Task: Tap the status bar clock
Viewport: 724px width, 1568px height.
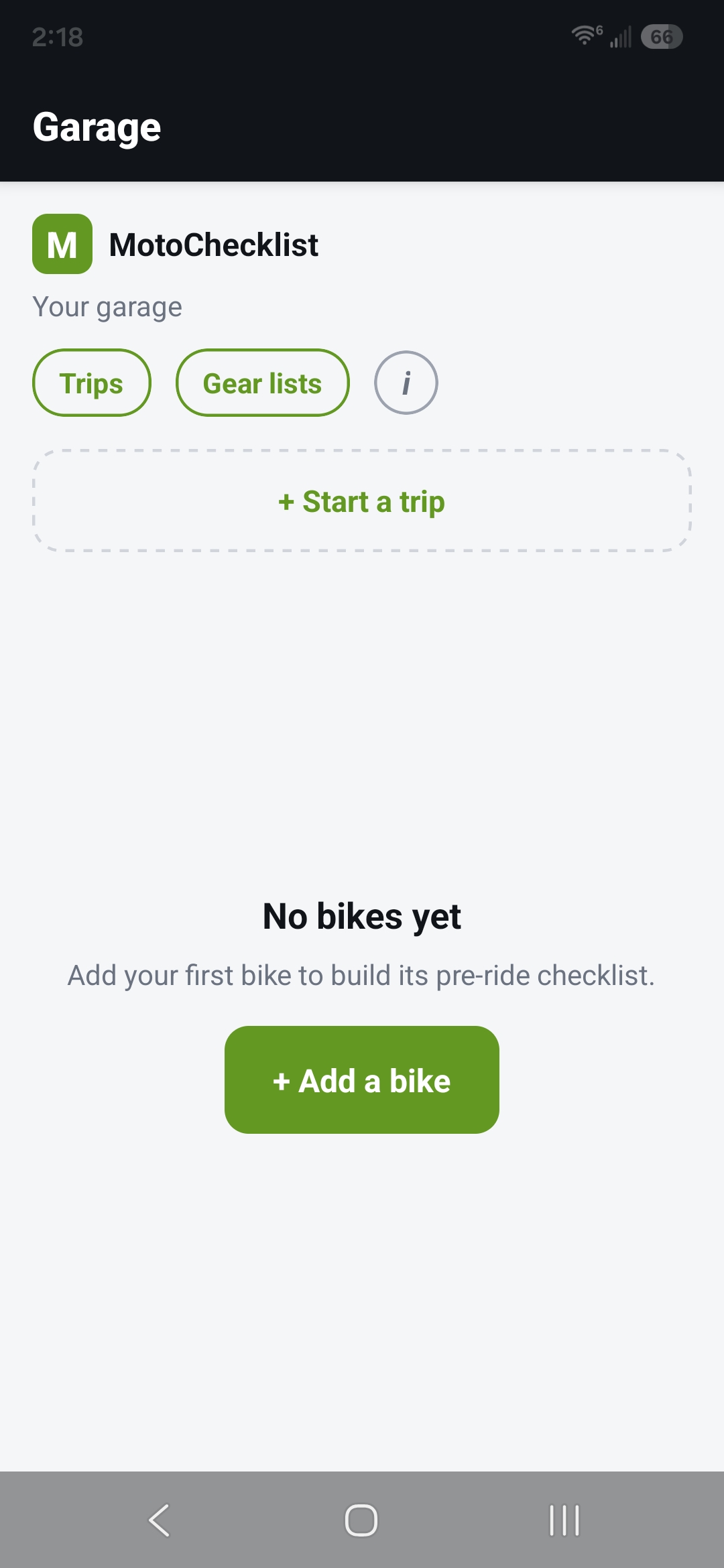Action: click(x=58, y=37)
